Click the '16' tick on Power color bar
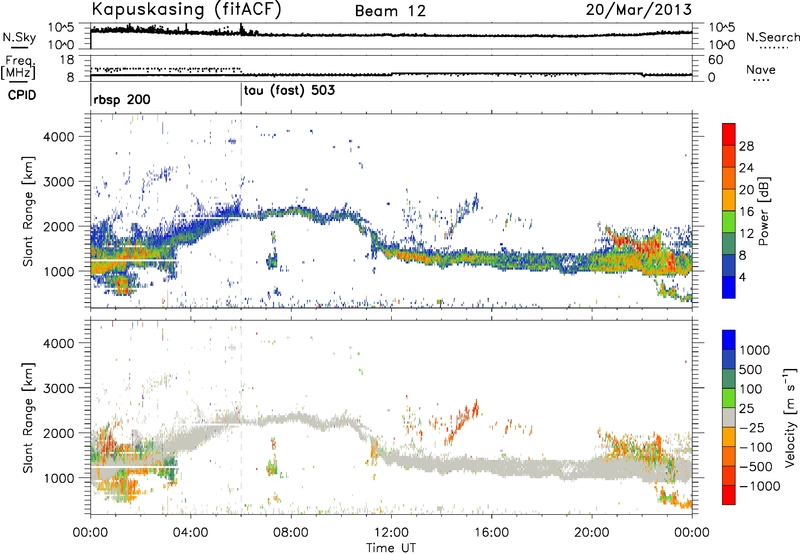 coord(746,212)
